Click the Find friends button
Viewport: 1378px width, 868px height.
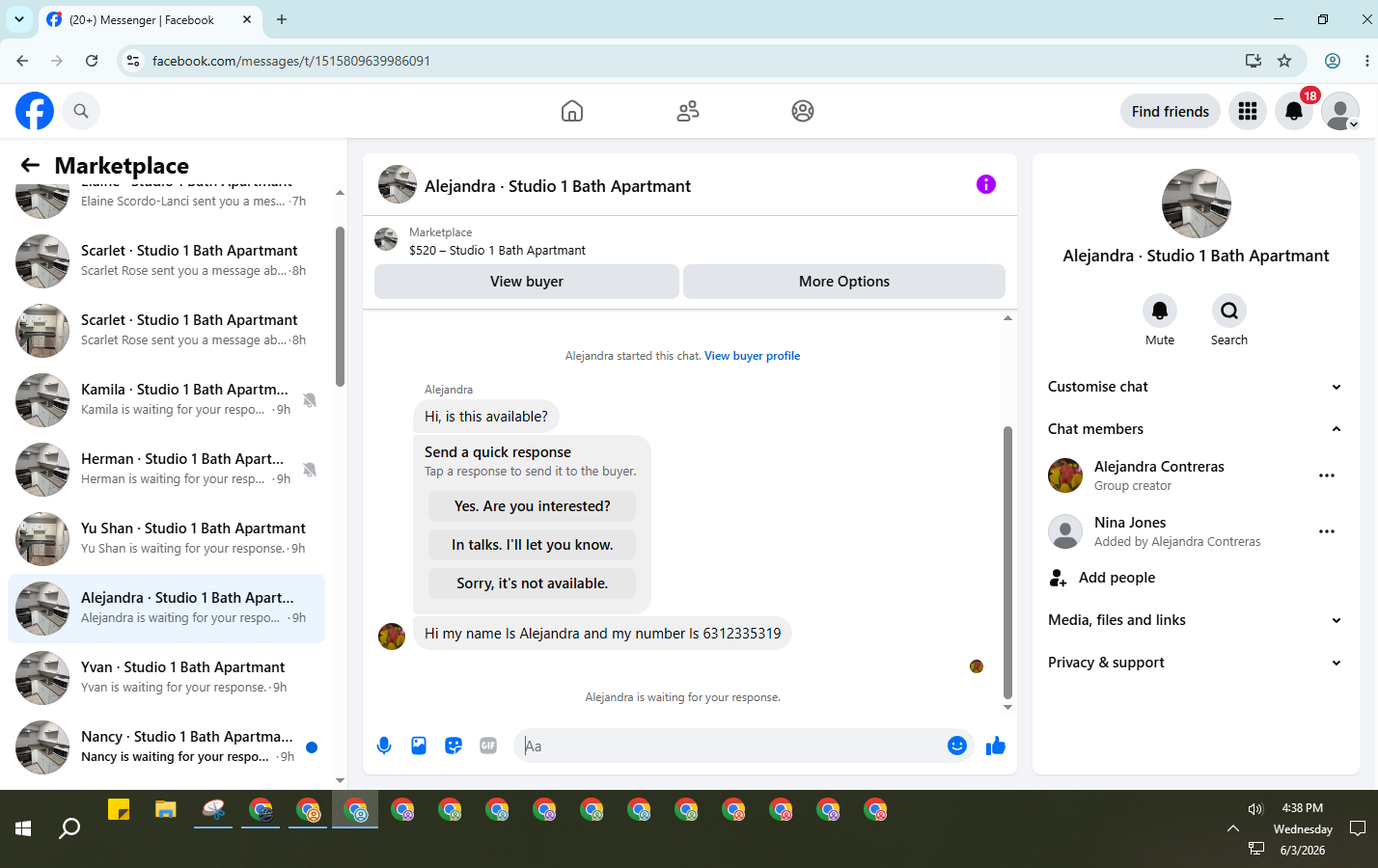(x=1171, y=111)
